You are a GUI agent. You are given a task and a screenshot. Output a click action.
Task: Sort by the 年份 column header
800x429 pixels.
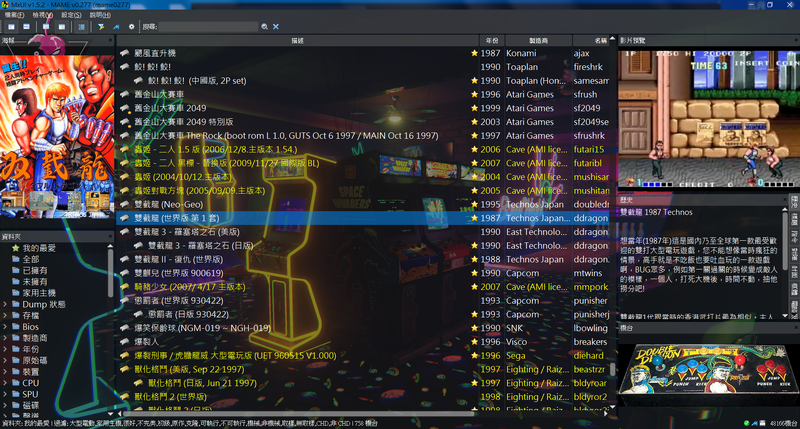492,41
